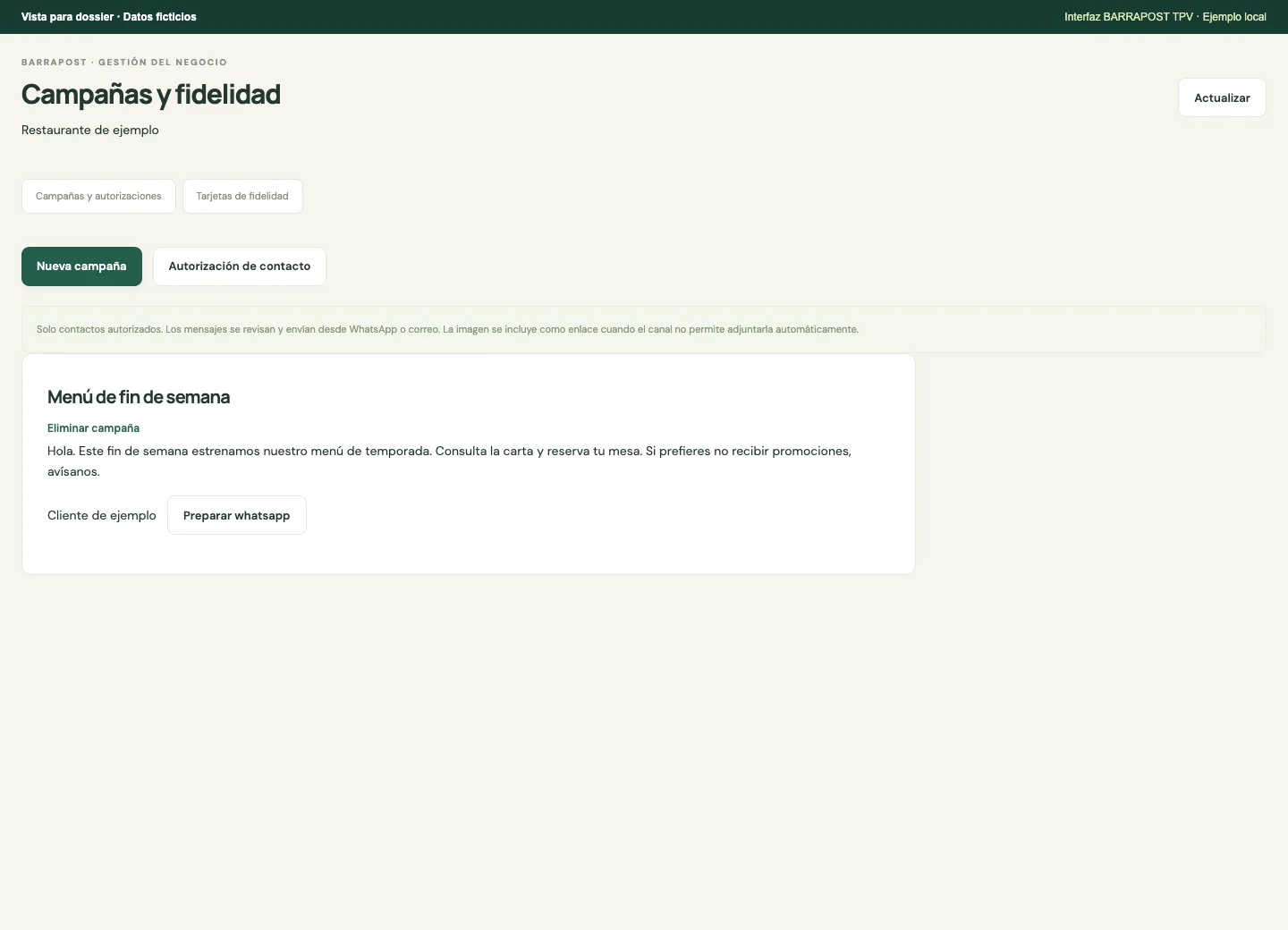The image size is (1288, 930).
Task: Click the Eliminar campaña link
Action: (93, 428)
